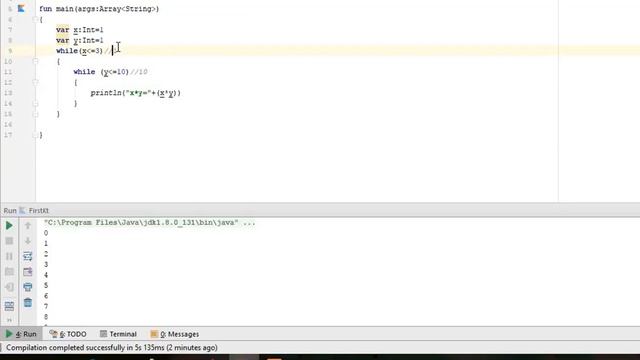The width and height of the screenshot is (640, 360).
Task: Click the inner while block end fold marker
Action: [35, 104]
